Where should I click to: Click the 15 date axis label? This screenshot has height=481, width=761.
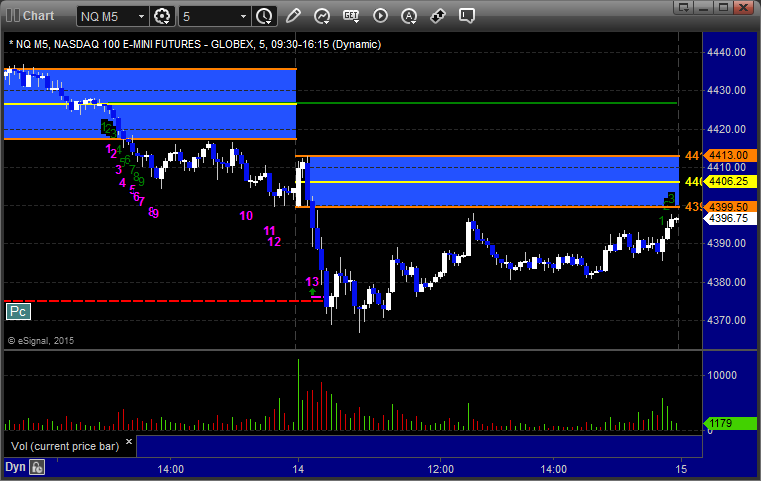click(x=681, y=469)
